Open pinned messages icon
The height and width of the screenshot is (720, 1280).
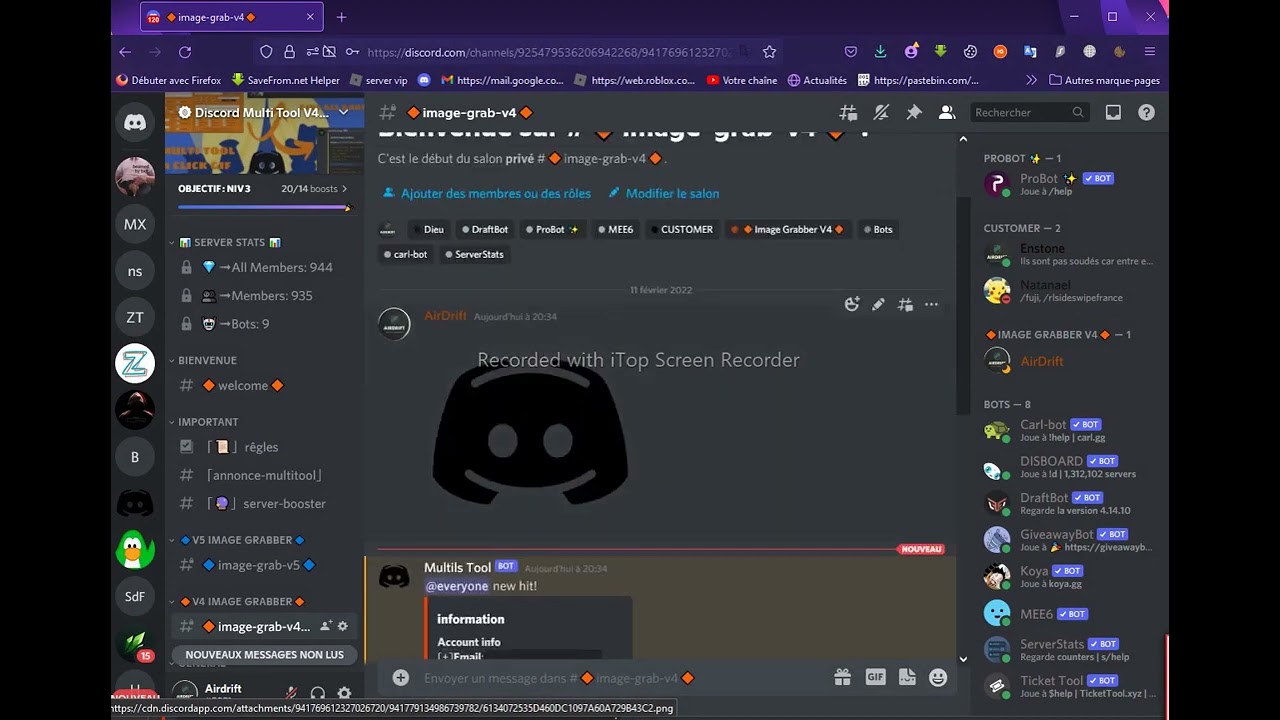click(914, 113)
